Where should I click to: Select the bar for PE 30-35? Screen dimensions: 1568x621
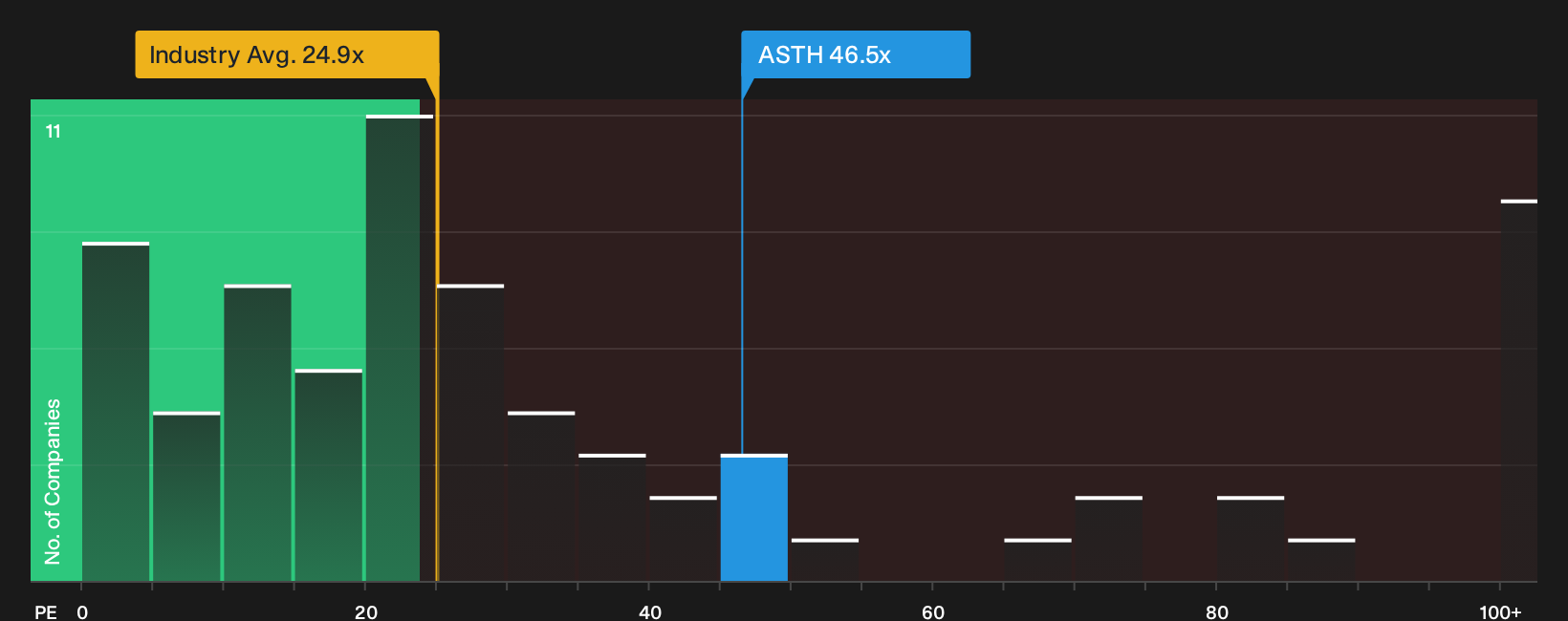[541, 497]
